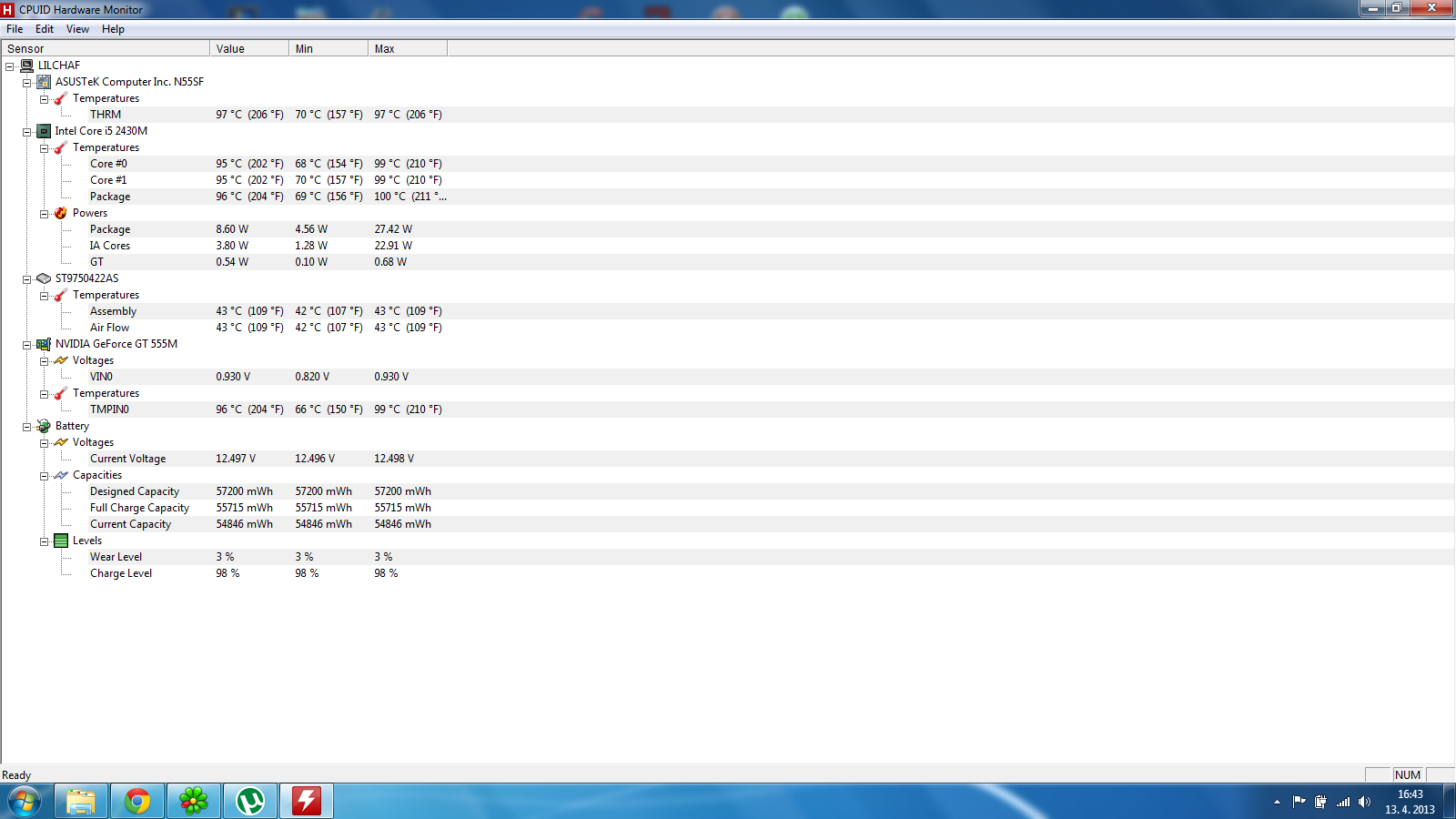
Task: Collapse the ST9750422AS node
Action: tap(27, 279)
